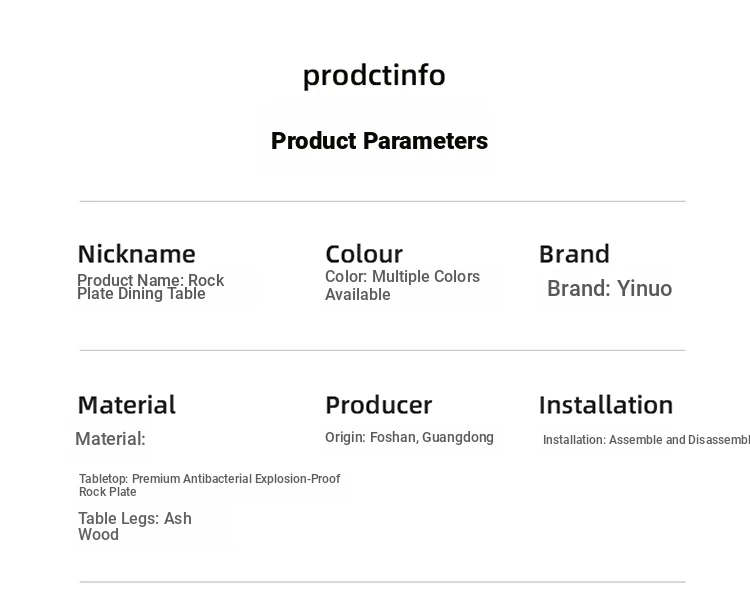
Task: Click the Brand heading
Action: pos(574,254)
